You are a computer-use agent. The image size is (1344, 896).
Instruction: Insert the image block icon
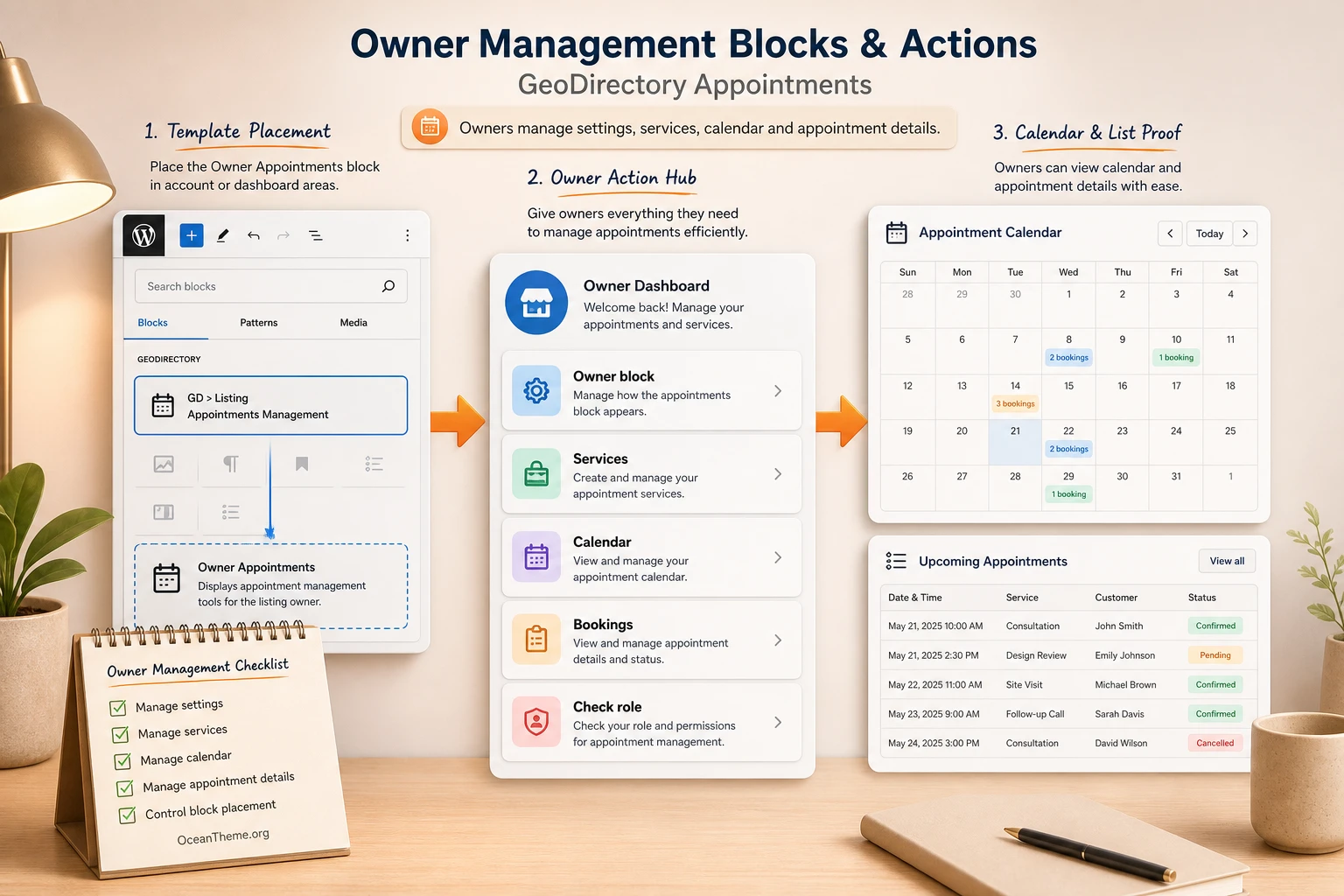[164, 464]
